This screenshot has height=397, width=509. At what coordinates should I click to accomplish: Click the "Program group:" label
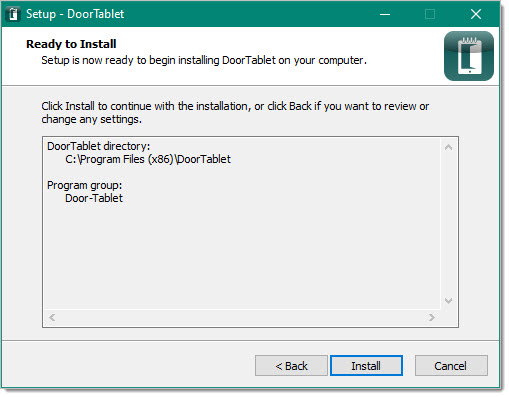click(x=85, y=185)
